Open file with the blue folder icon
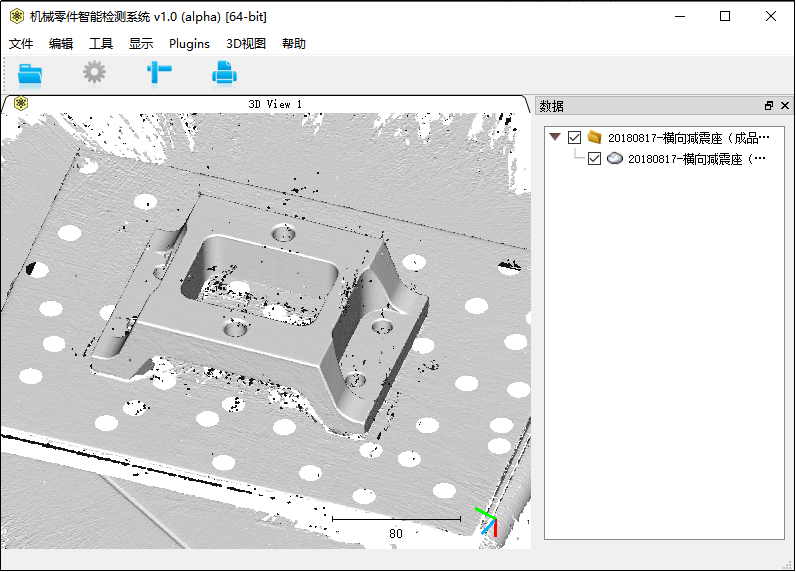796x572 pixels. click(29, 74)
